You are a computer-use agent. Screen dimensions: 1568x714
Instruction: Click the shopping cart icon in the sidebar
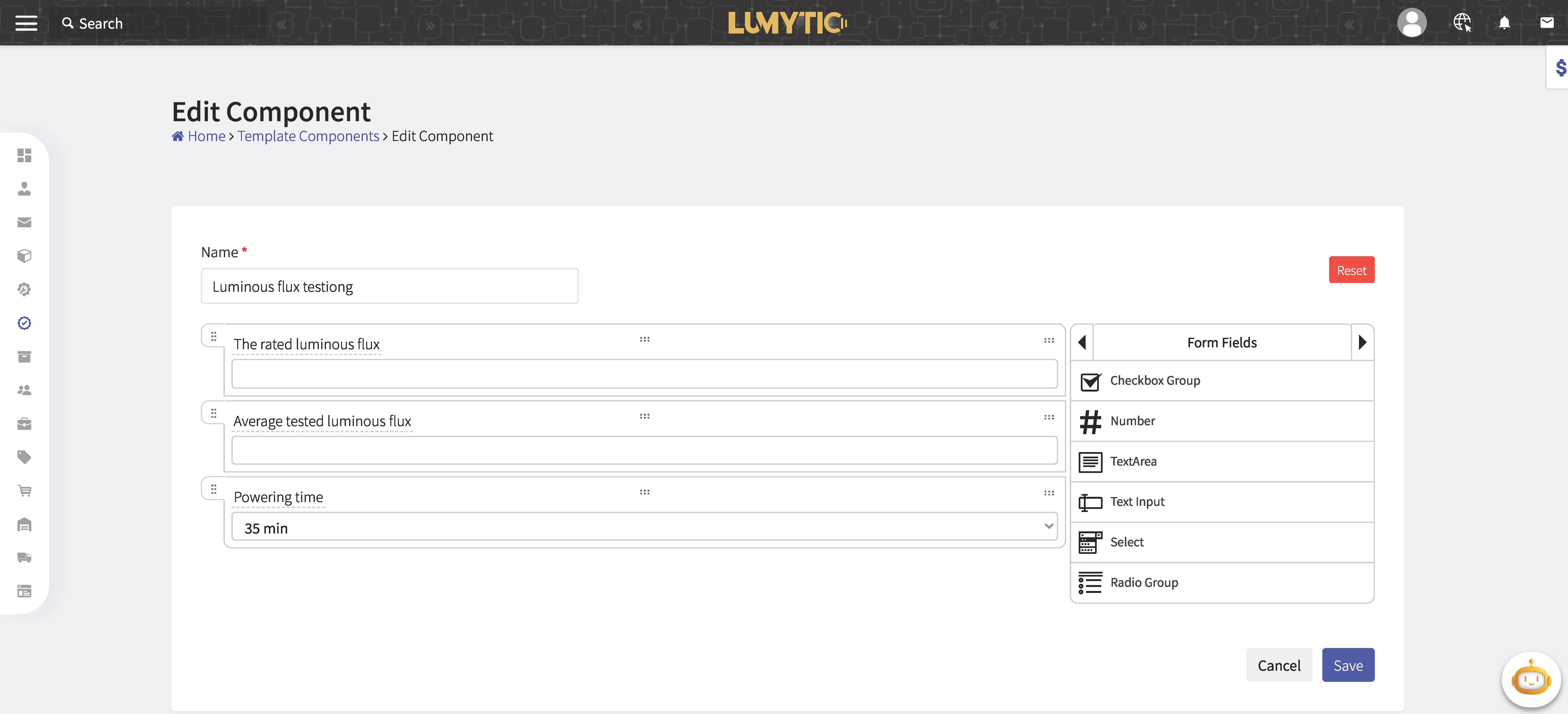point(24,491)
